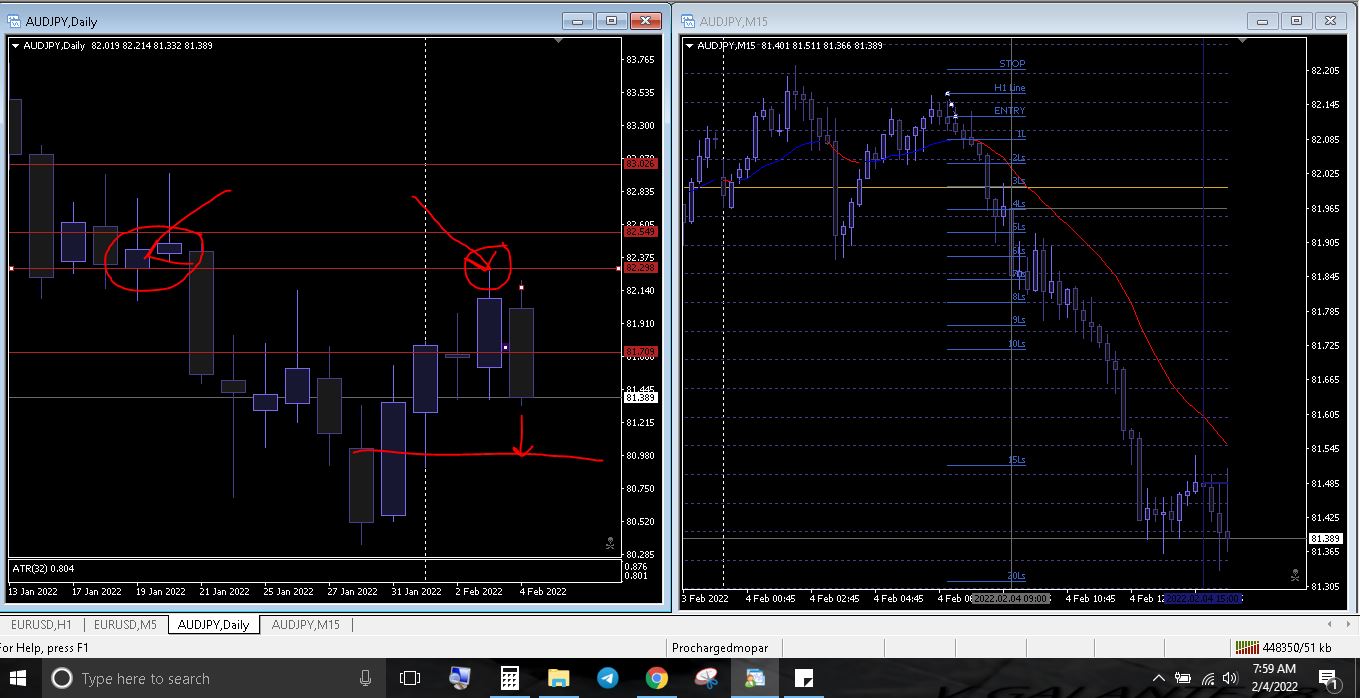Click the red 82.549 price label on the Daily scale
1360x698 pixels.
pos(640,232)
